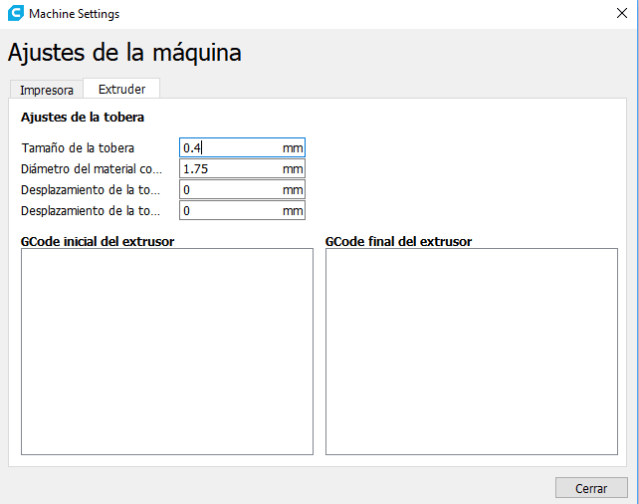Click the Cura logo in the title bar

coord(14,15)
